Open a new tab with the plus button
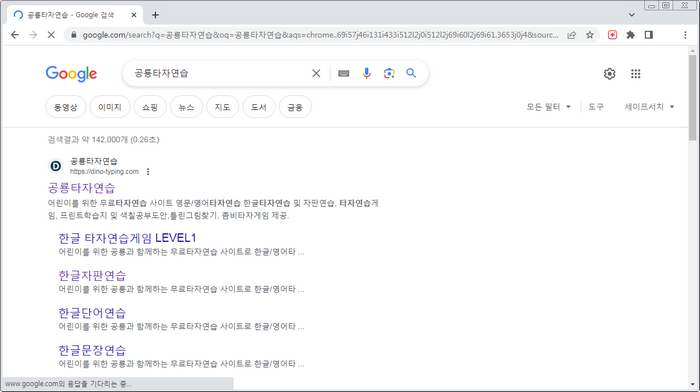This screenshot has height=392, width=700. click(x=155, y=15)
